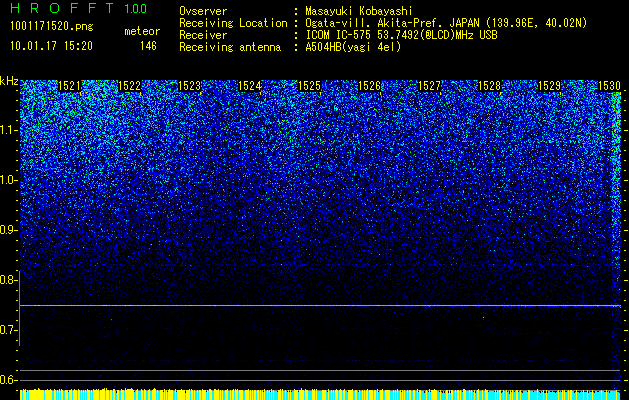Viewport: 629px width, 400px height.
Task: Click the 1523 time marker
Action: tap(189, 86)
